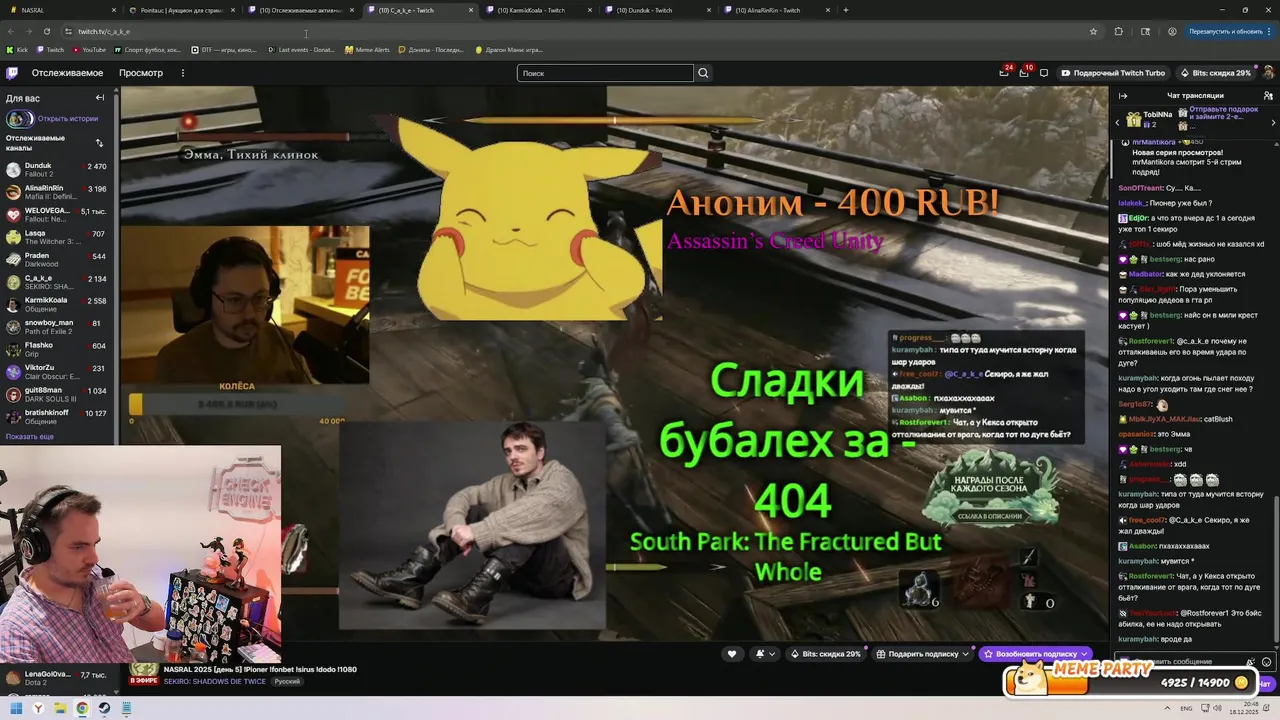Image resolution: width=1280 pixels, height=720 pixels.
Task: Reload the page with the refresh icon
Action: tap(47, 31)
